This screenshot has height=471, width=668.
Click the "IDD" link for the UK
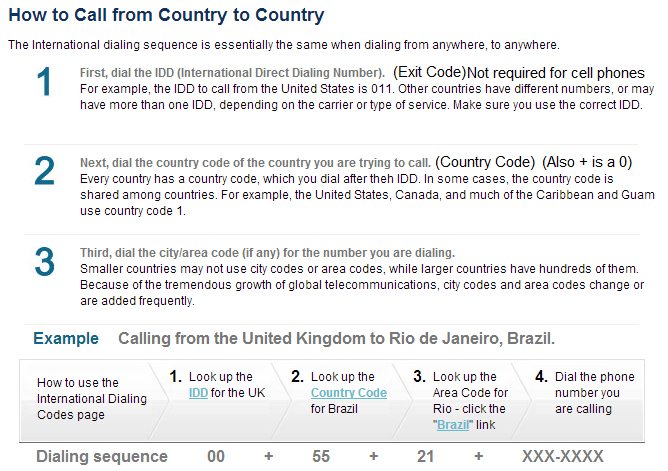coord(198,393)
